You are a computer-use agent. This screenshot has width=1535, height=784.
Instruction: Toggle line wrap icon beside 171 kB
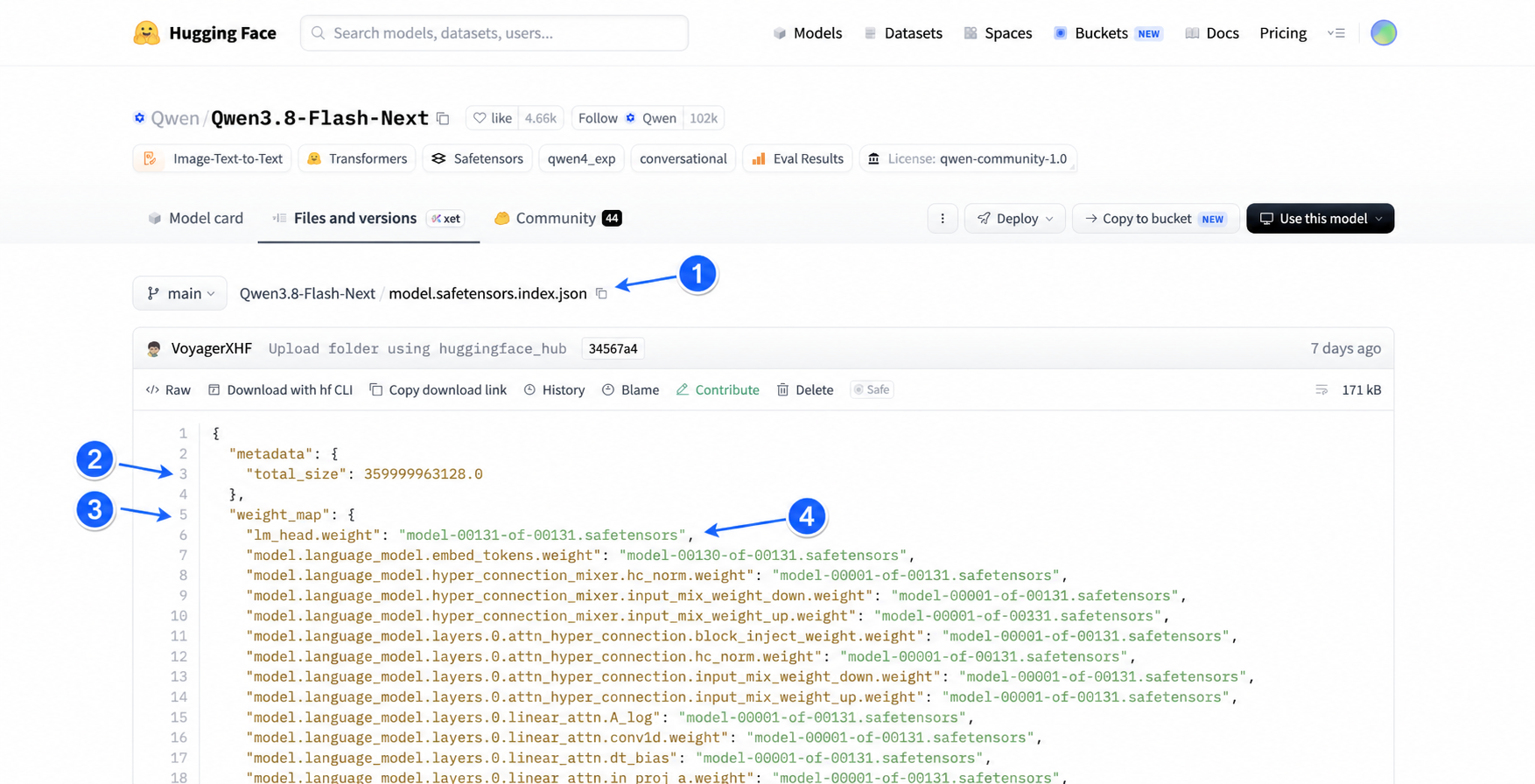(x=1321, y=390)
